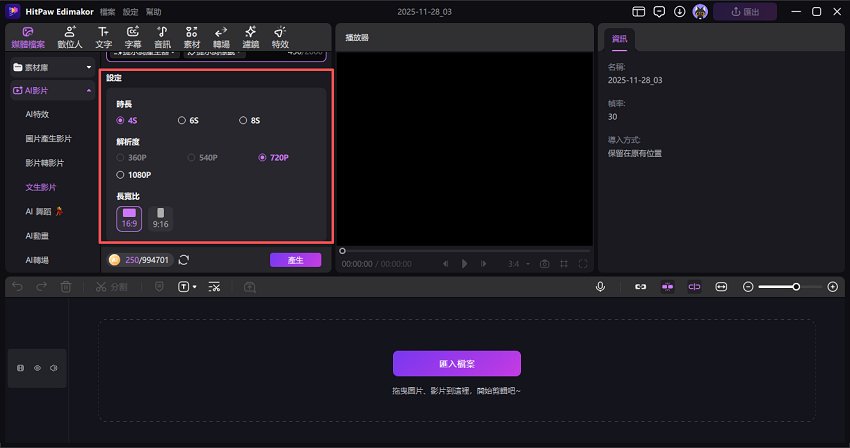Screen dimensions: 850x448
Task: Open the text tool T dropdown arrow
Action: click(x=195, y=287)
